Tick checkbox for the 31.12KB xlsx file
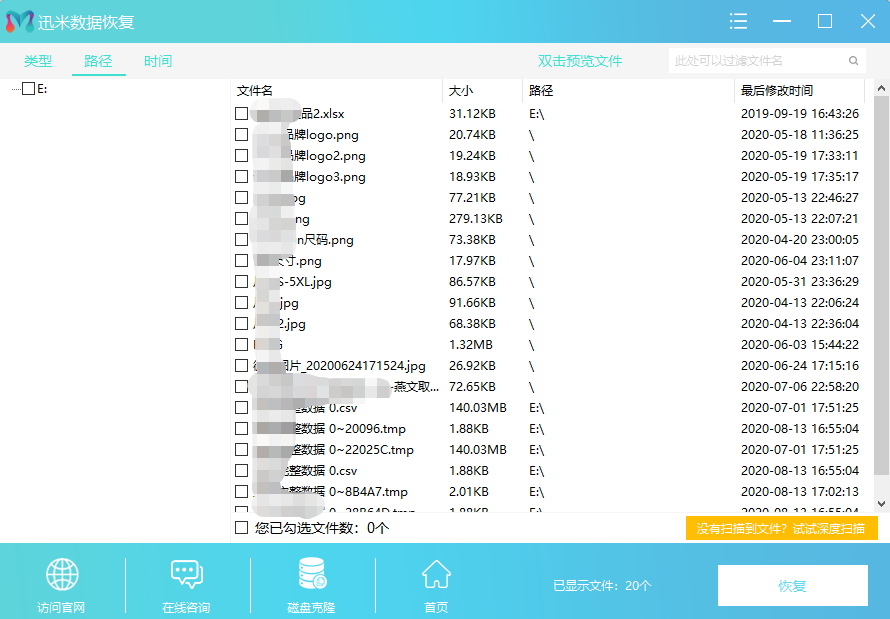890x619 pixels. coord(241,114)
